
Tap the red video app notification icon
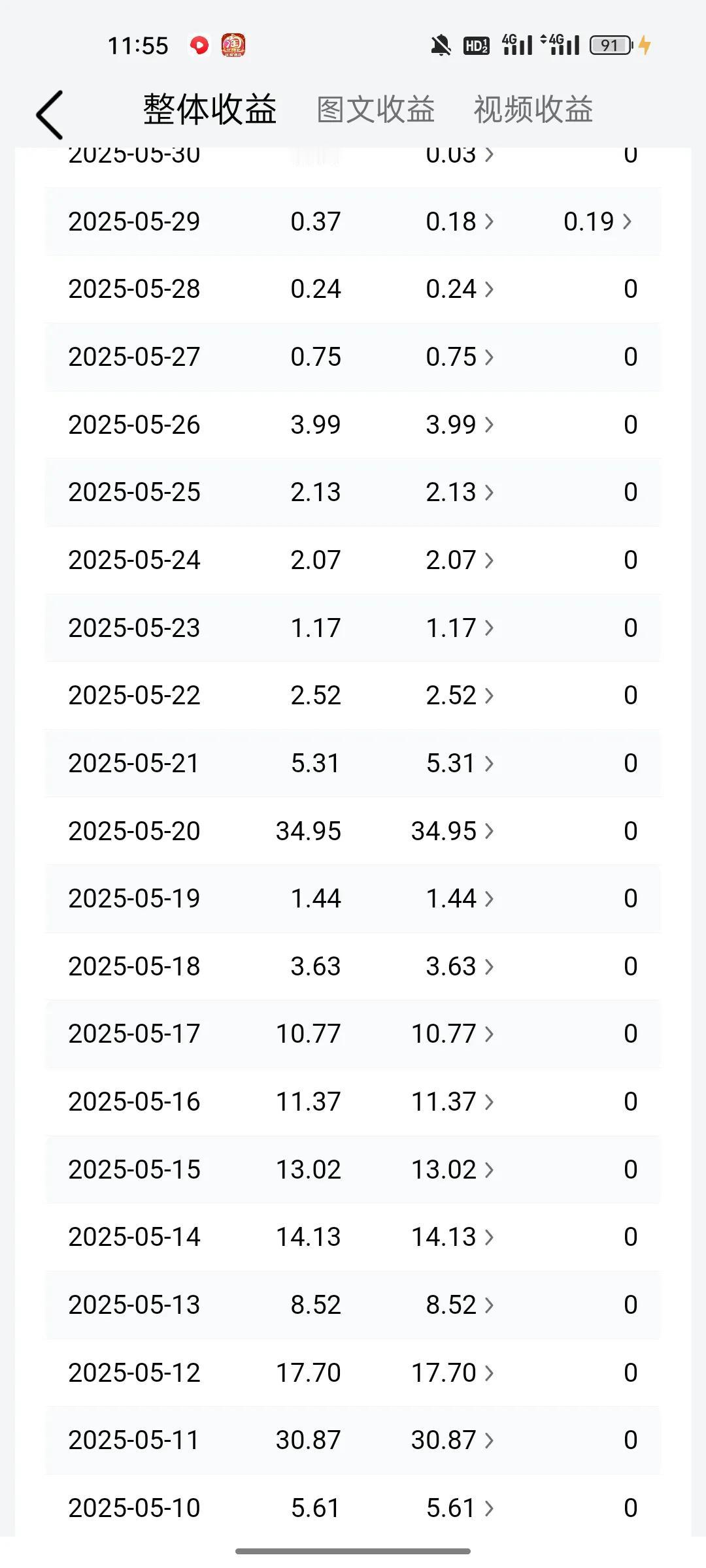point(199,45)
